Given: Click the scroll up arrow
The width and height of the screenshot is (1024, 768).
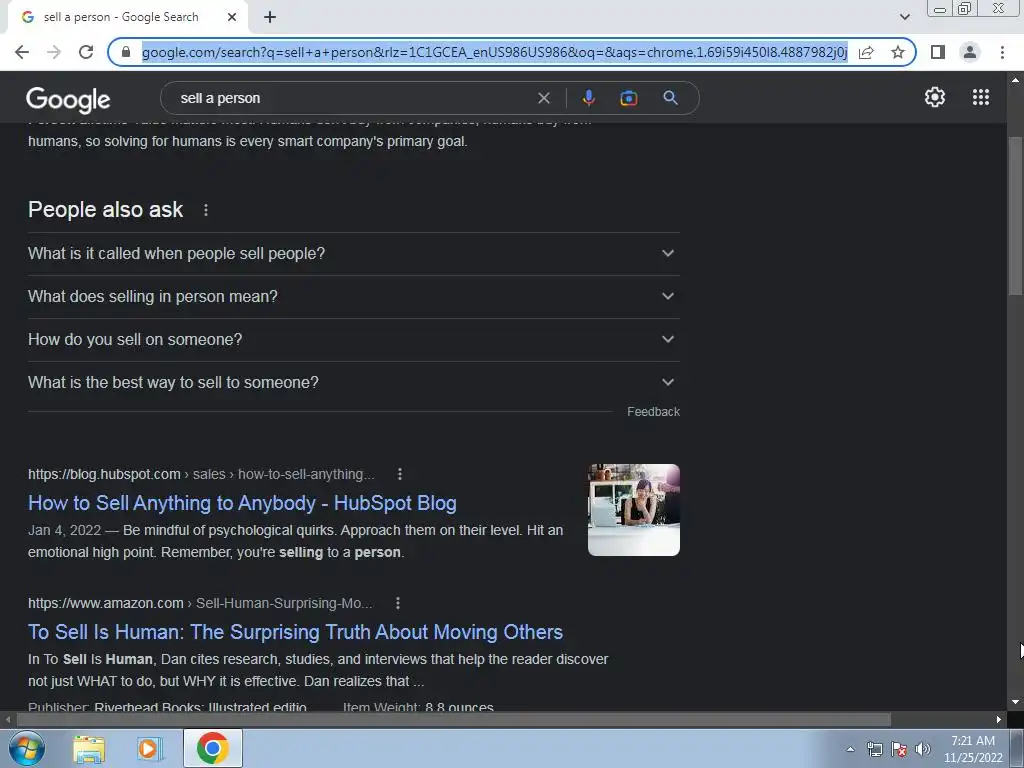Looking at the screenshot, I should (1015, 80).
